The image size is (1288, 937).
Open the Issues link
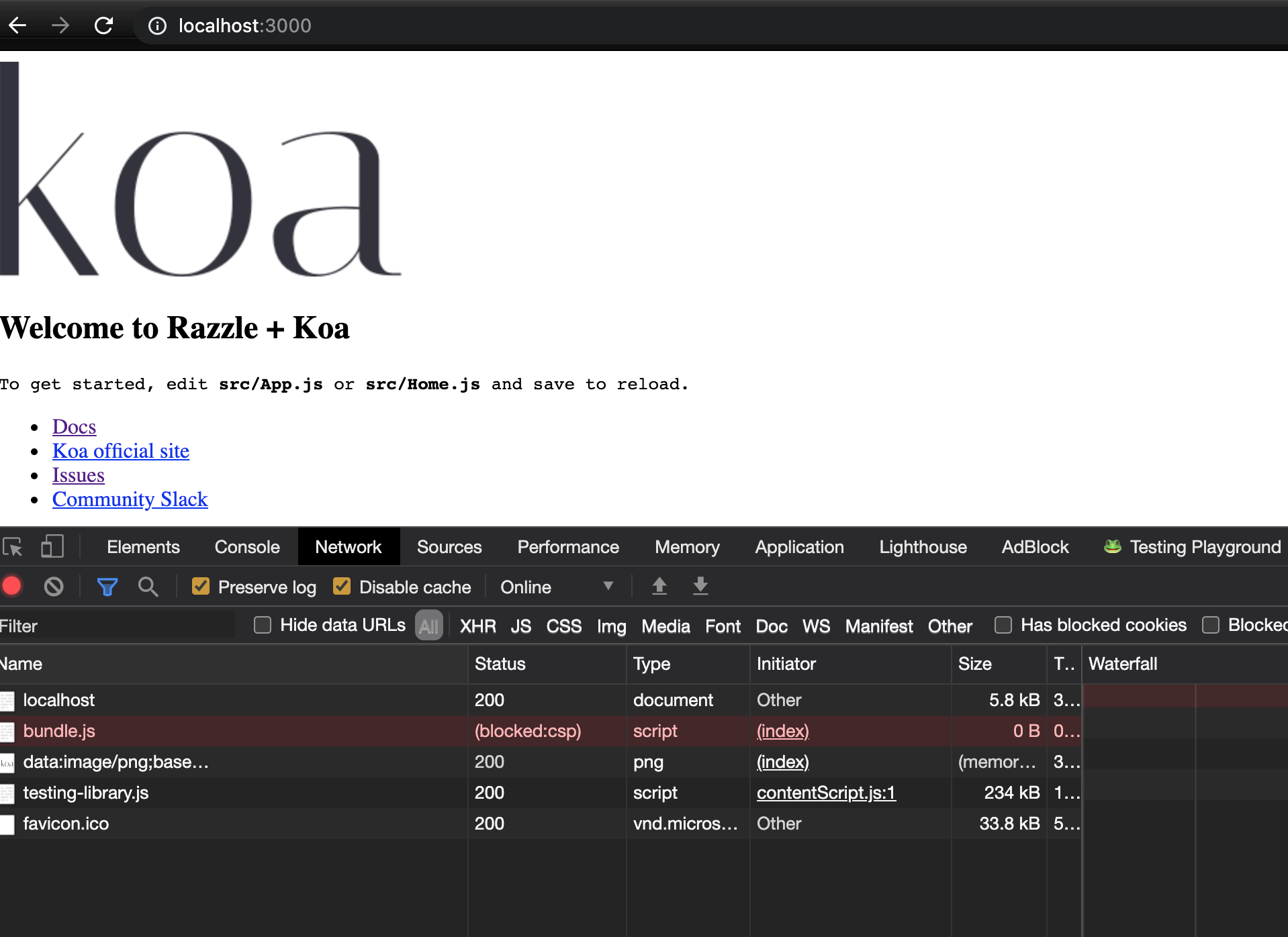click(x=79, y=475)
